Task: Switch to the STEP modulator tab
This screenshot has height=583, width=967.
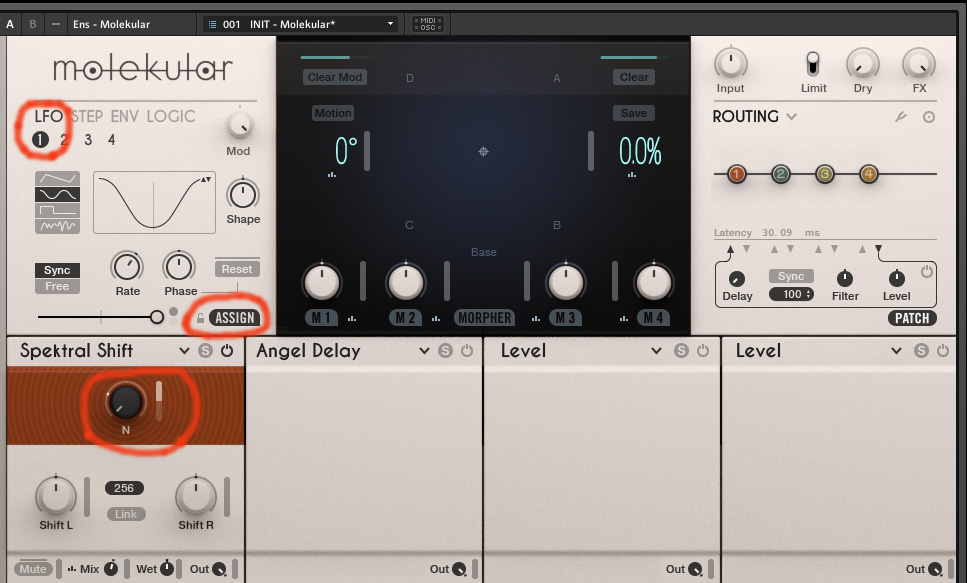Action: [x=87, y=116]
